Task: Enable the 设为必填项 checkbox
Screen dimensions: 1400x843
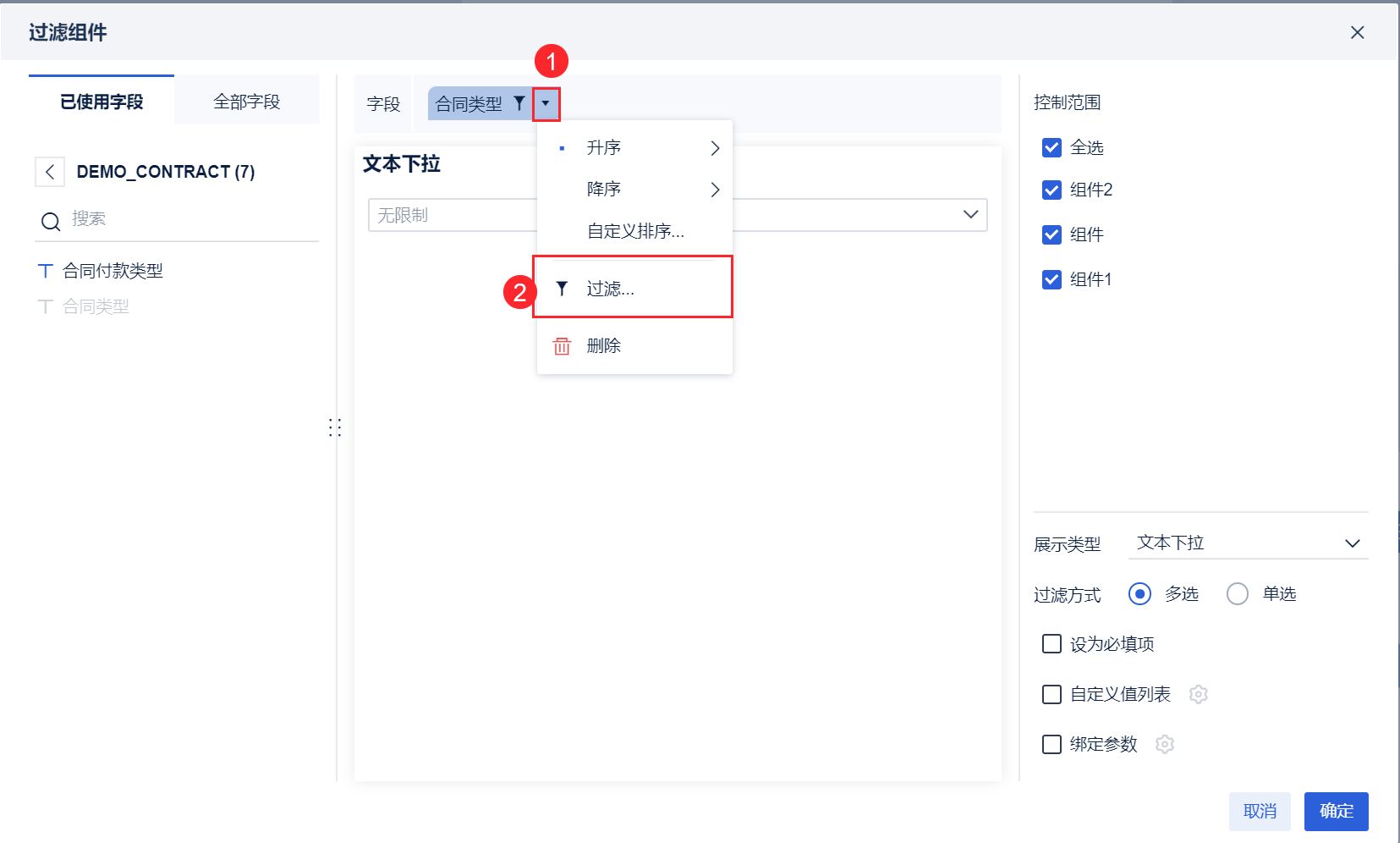Action: tap(1051, 644)
